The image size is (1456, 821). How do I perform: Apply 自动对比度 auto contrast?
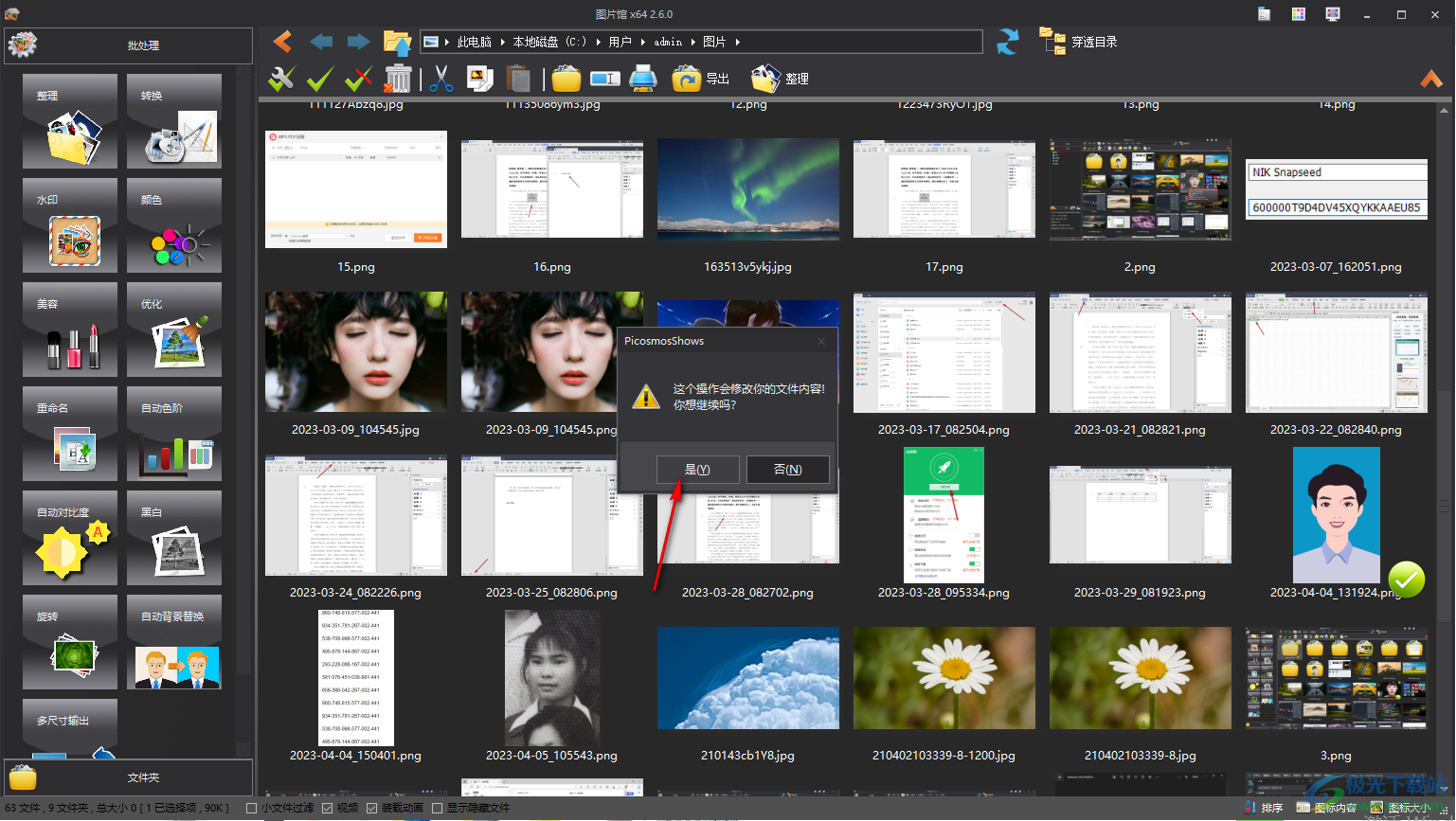(70, 539)
